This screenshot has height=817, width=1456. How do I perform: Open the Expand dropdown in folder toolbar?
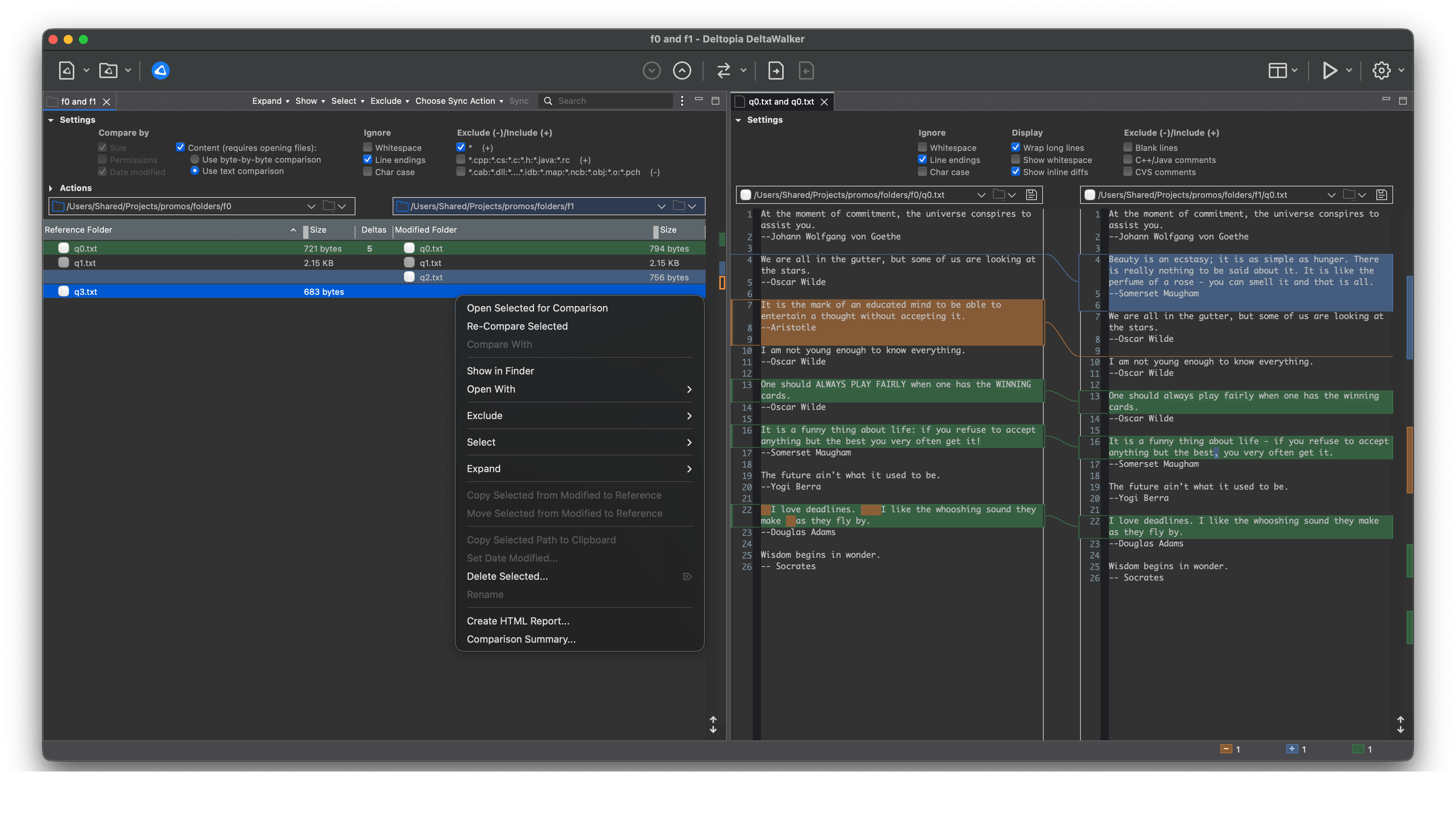pyautogui.click(x=271, y=100)
